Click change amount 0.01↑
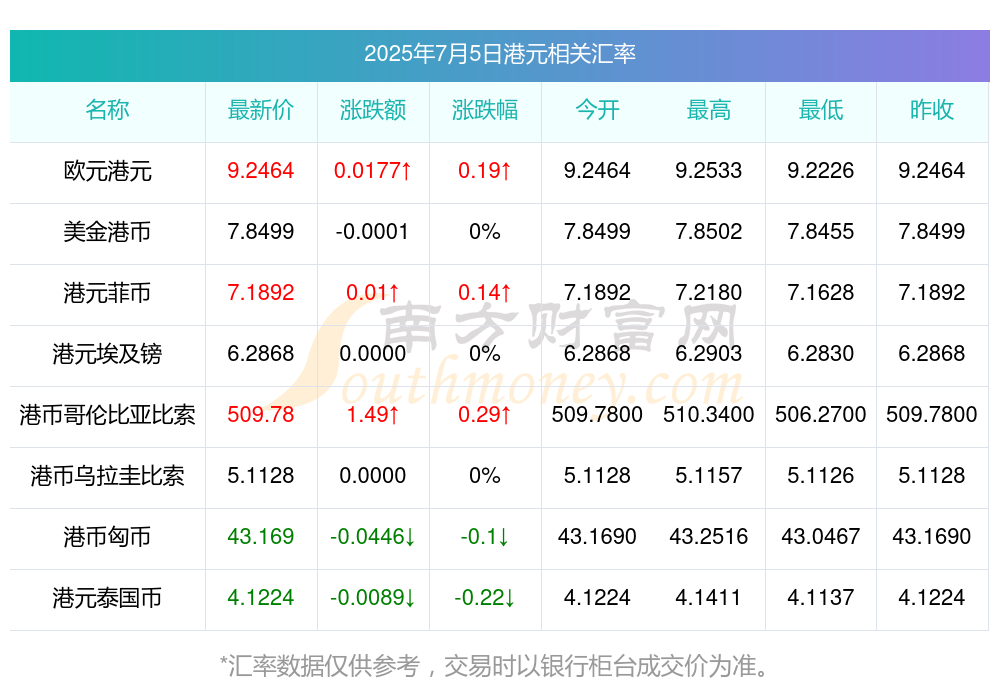Screen dimensions: 1000x698 [372, 292]
